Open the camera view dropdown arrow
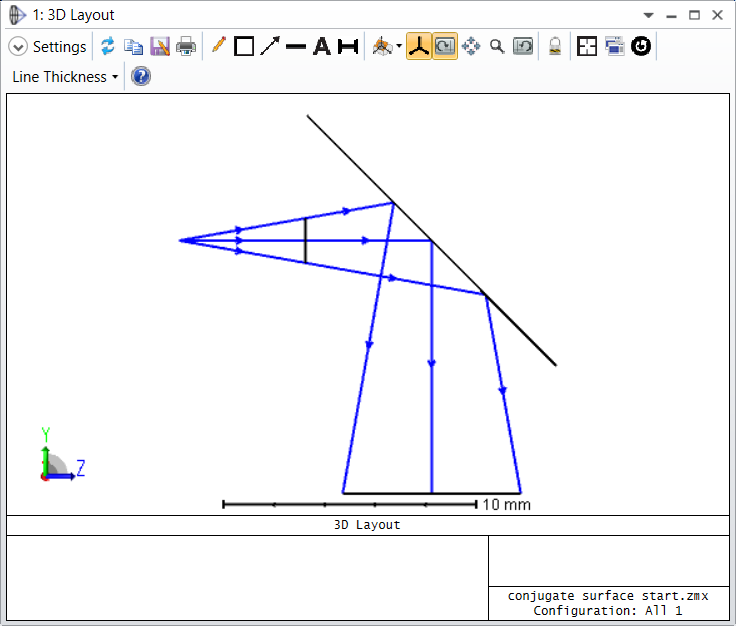Viewport: 736px width, 626px height. pos(399,46)
